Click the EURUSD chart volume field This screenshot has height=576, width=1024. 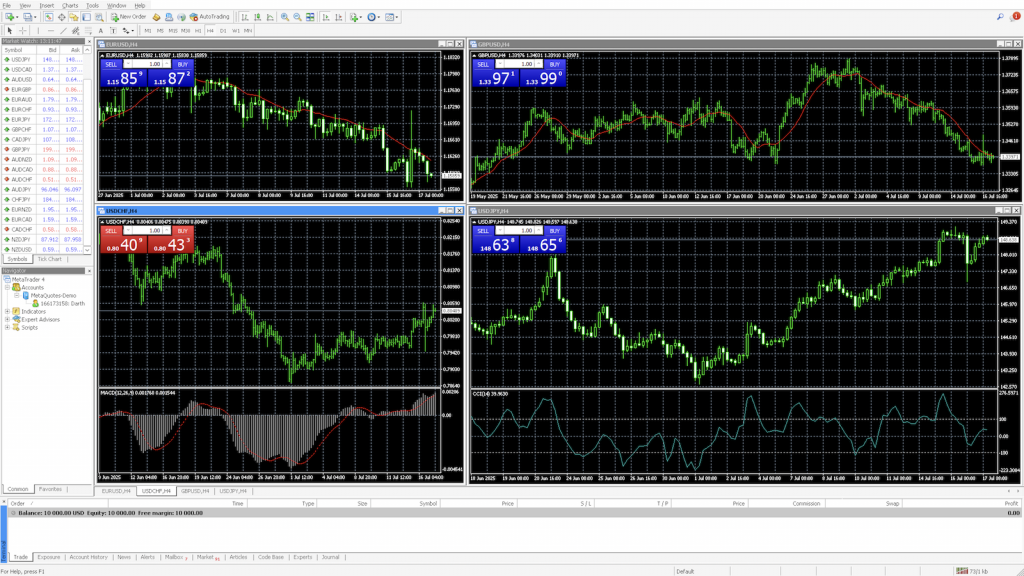coord(150,65)
